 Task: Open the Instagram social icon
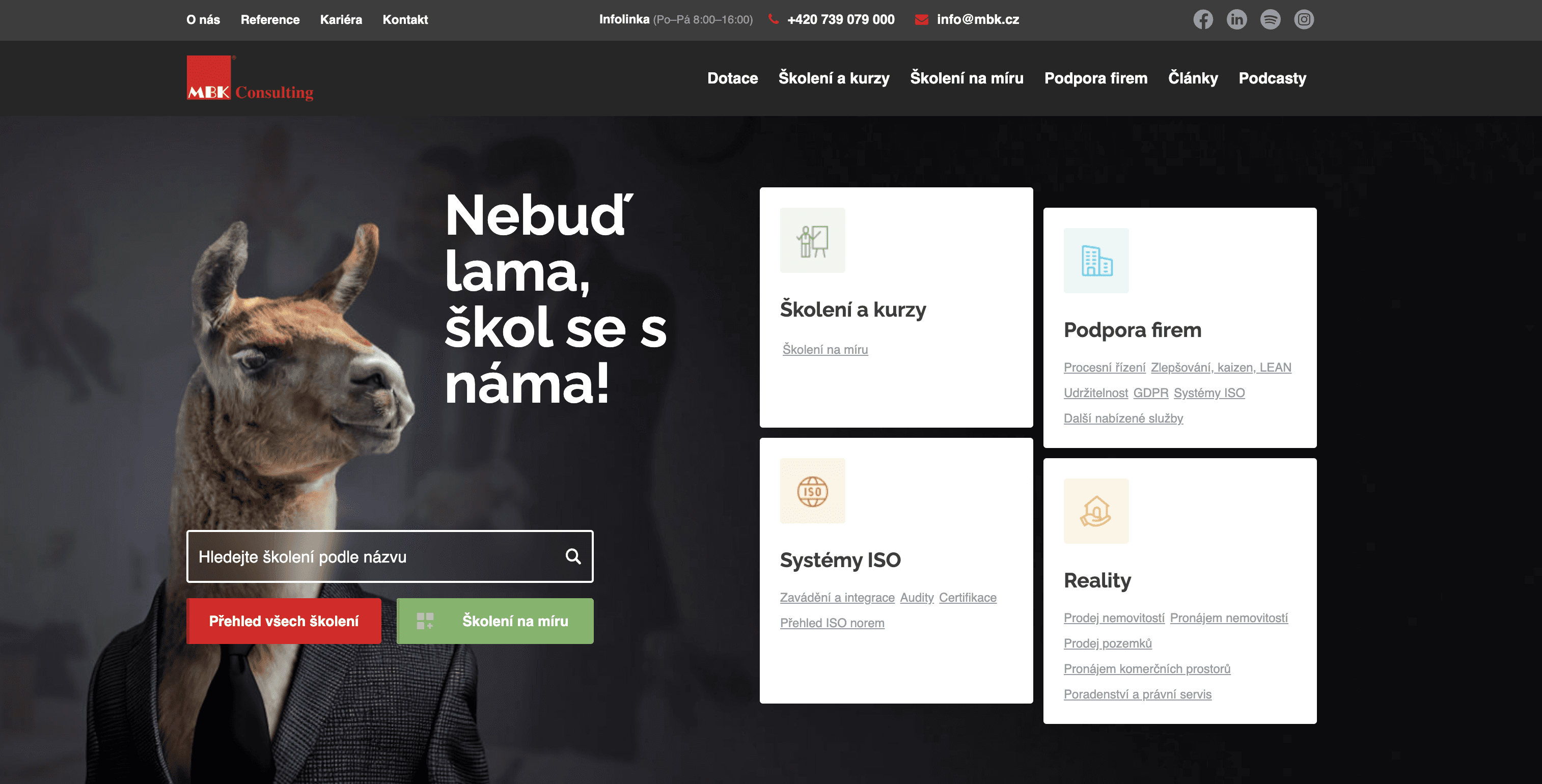pos(1304,20)
